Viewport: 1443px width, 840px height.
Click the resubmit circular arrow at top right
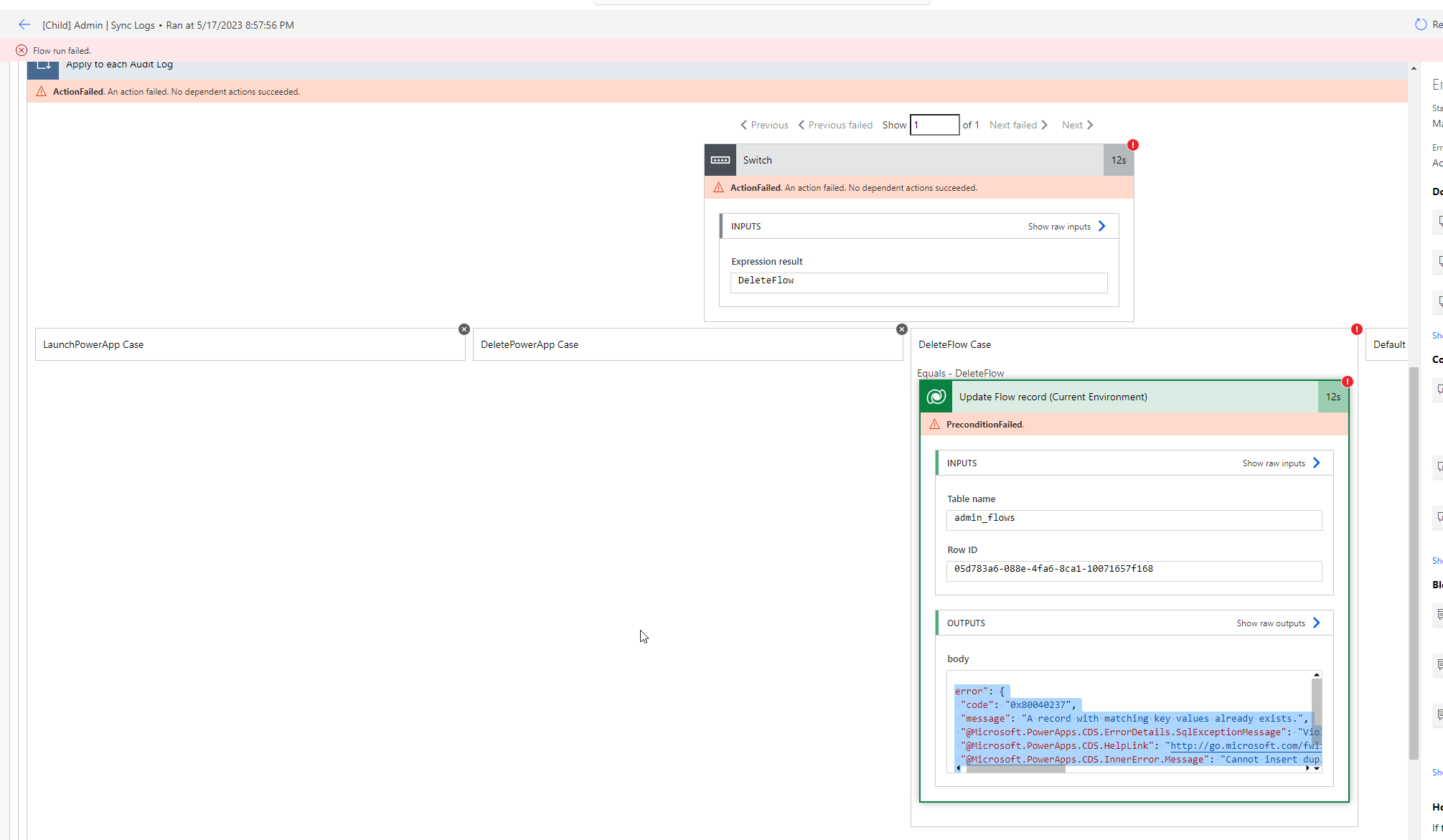point(1422,24)
